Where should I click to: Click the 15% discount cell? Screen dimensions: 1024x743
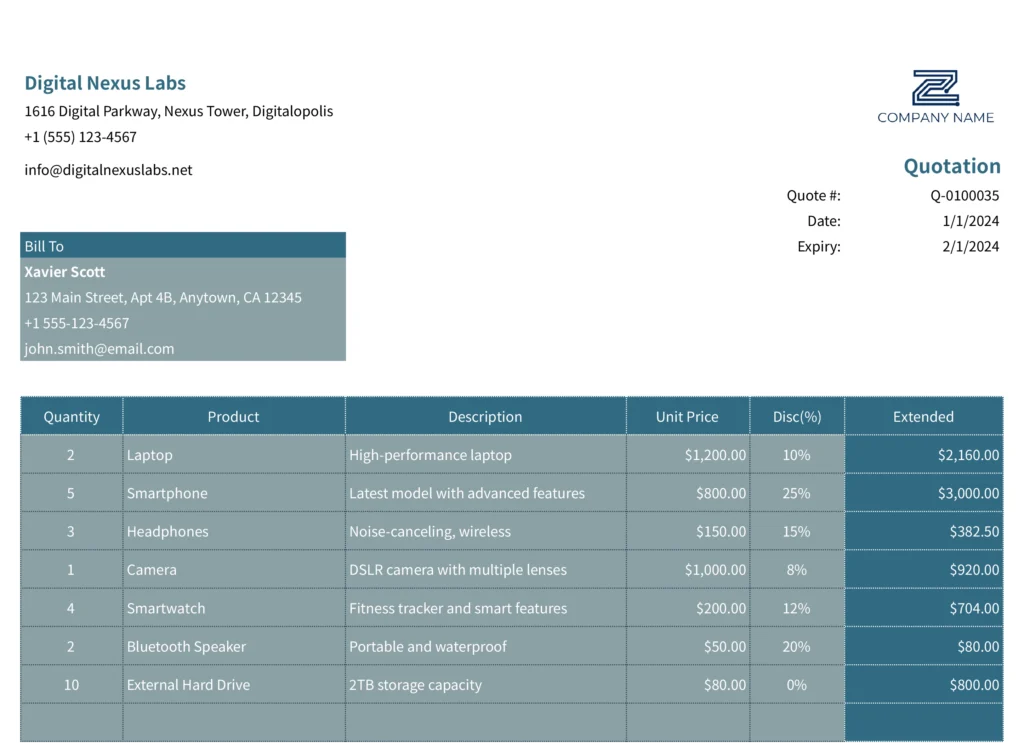point(797,531)
